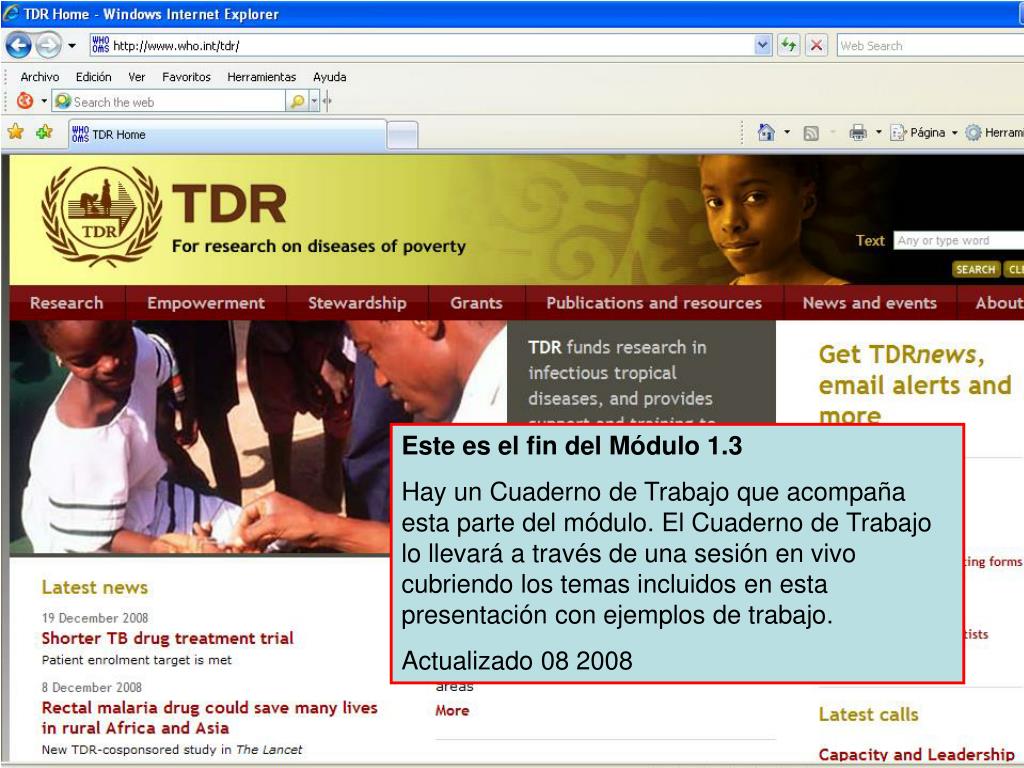1024x768 pixels.
Task: Click the magnifier search icon in toolbar
Action: point(297,102)
